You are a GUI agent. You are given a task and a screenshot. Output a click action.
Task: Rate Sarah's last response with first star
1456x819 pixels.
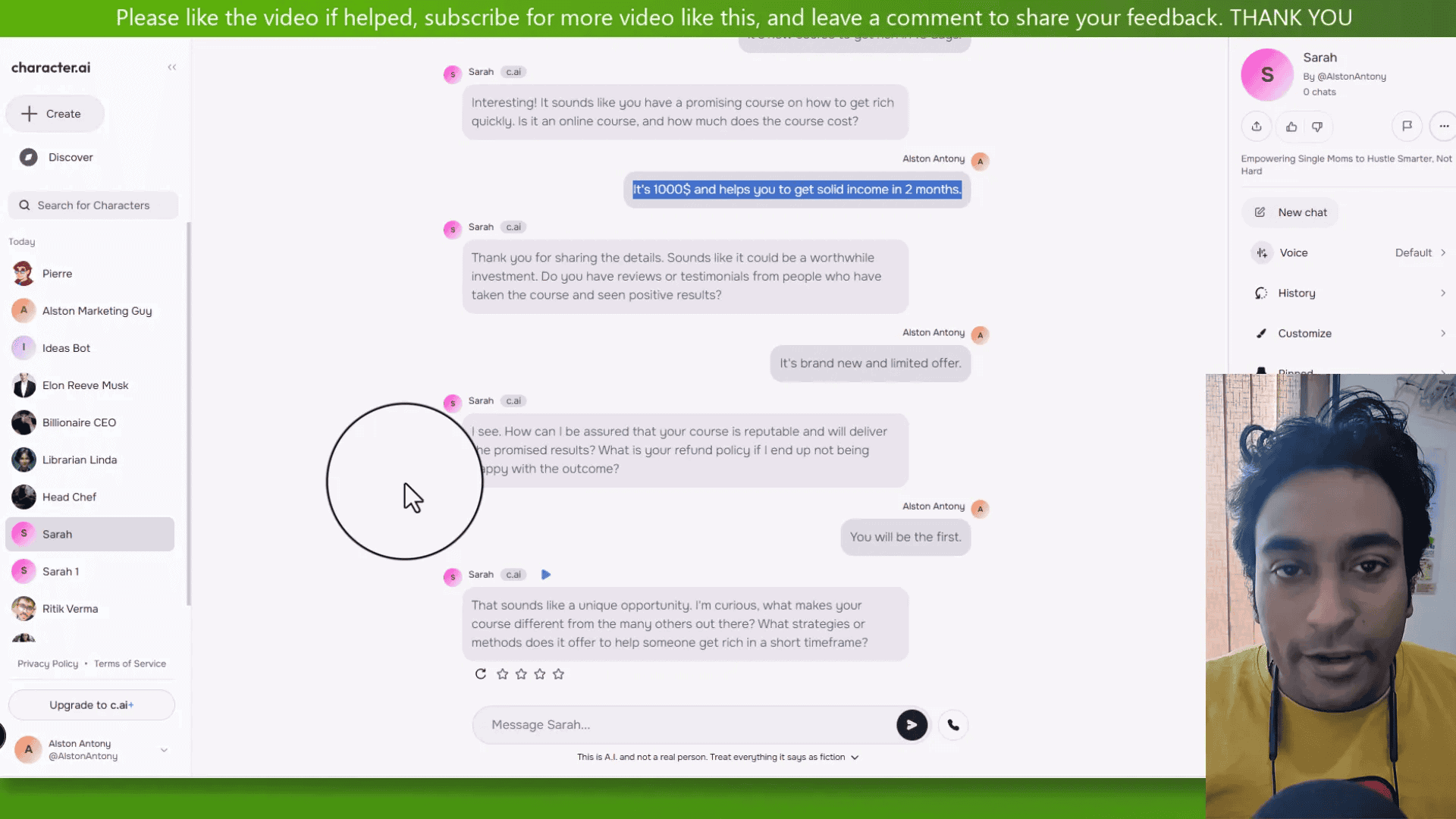(x=502, y=673)
